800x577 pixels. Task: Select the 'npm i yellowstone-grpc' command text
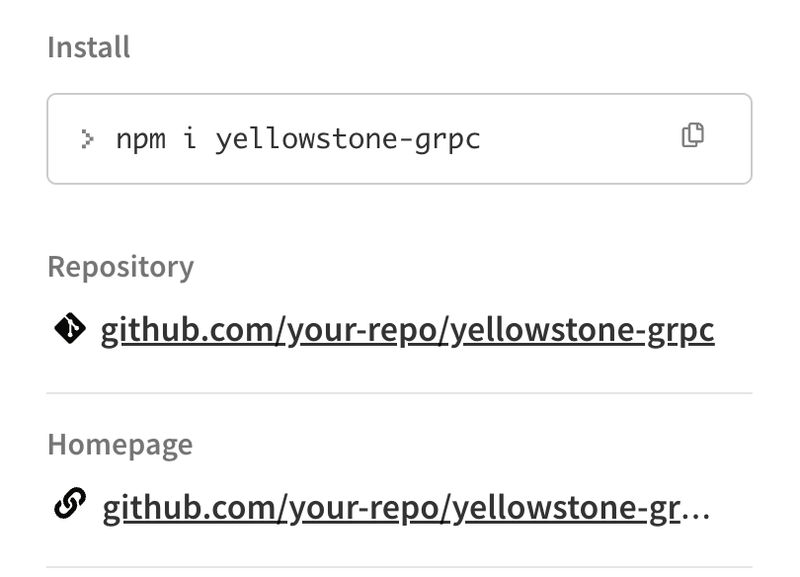point(298,139)
